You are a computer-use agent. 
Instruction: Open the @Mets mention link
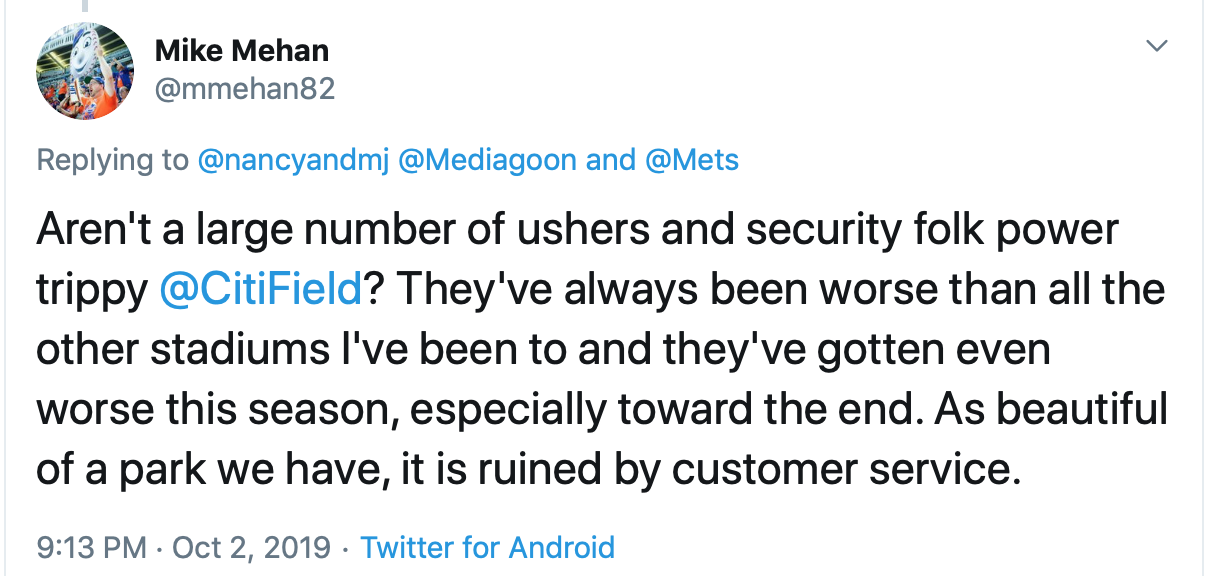point(693,160)
